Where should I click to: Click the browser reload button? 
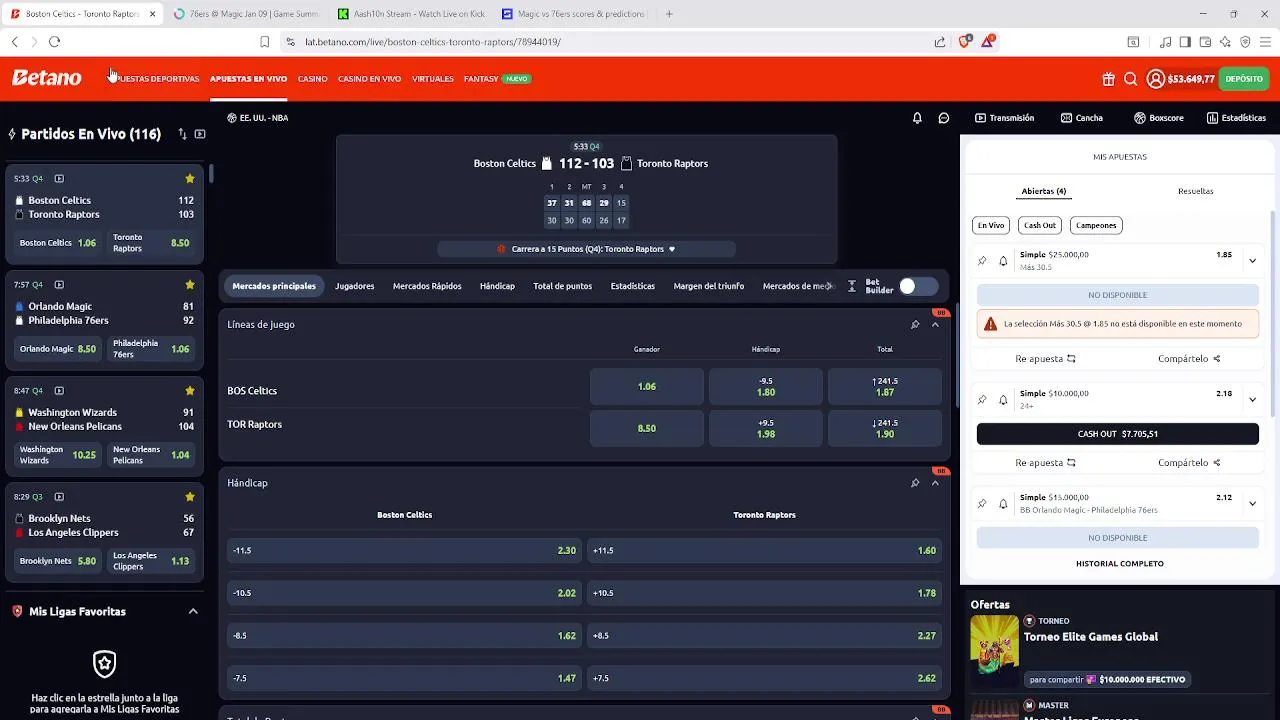(x=54, y=42)
